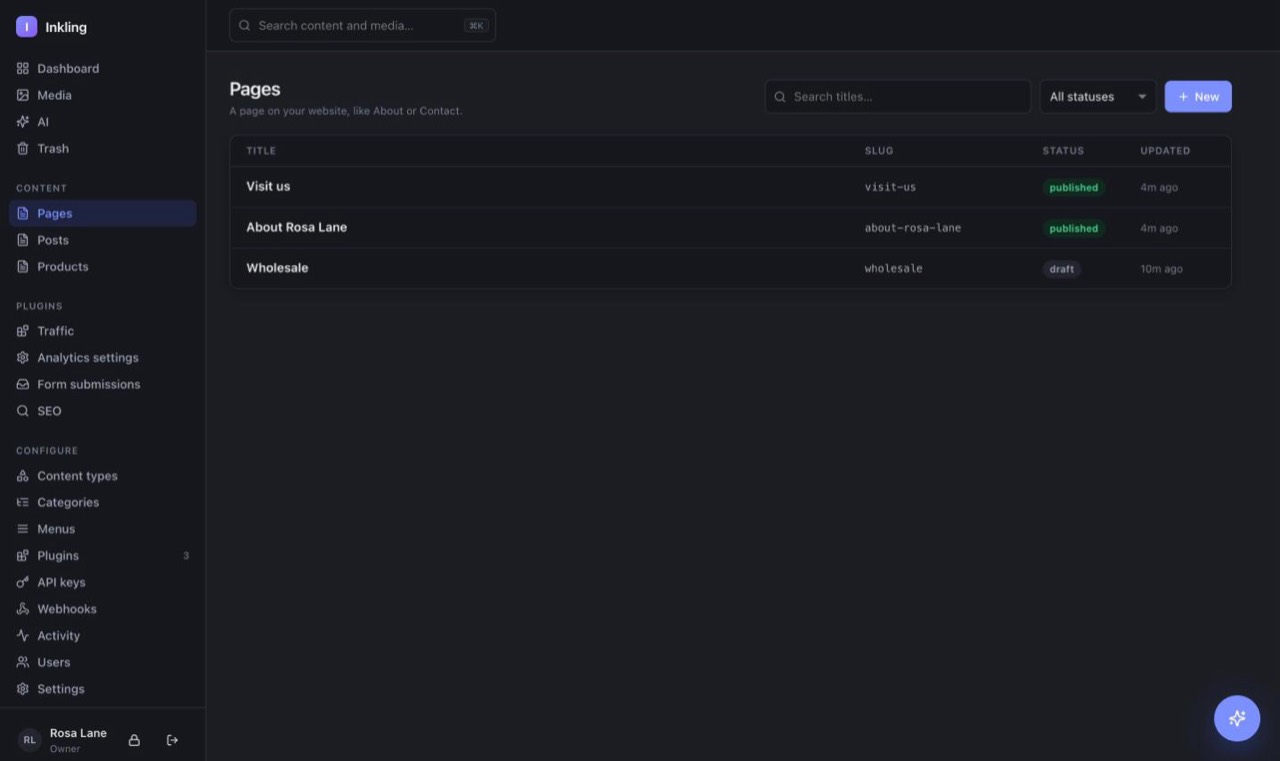Click the wholesale slug
The height and width of the screenshot is (761, 1280).
(894, 268)
